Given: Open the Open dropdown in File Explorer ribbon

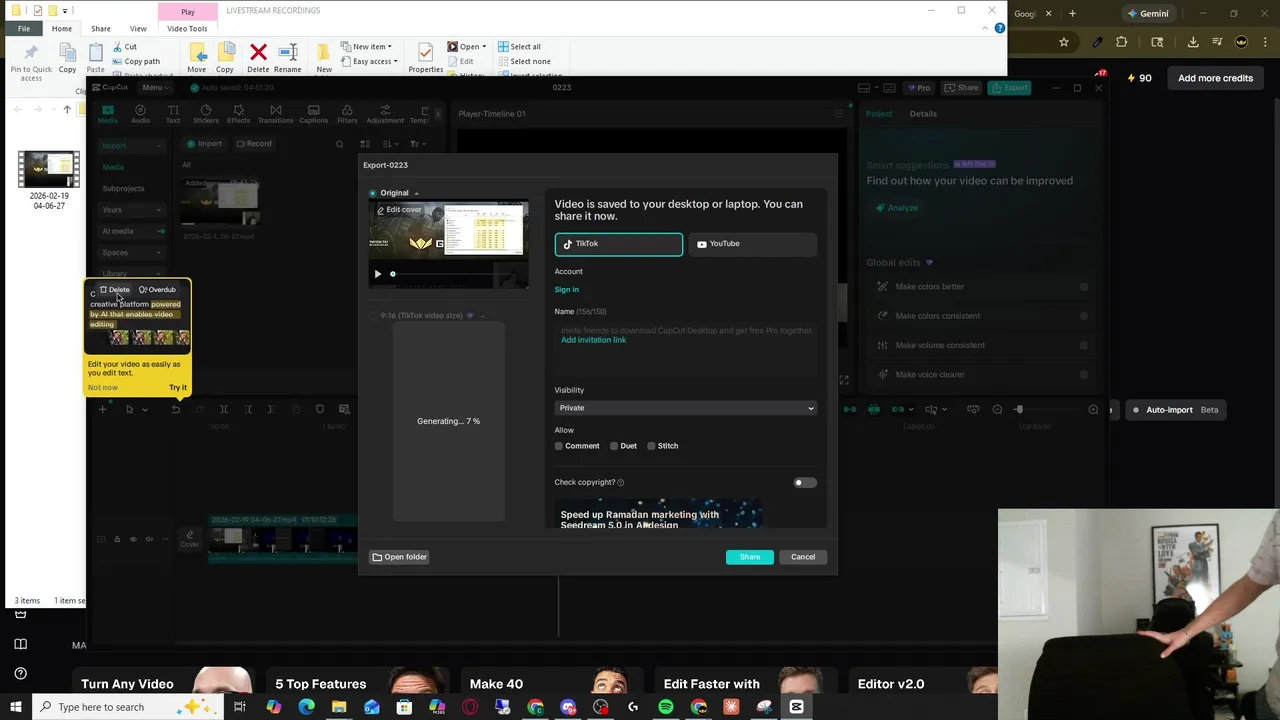Looking at the screenshot, I should [x=467, y=47].
